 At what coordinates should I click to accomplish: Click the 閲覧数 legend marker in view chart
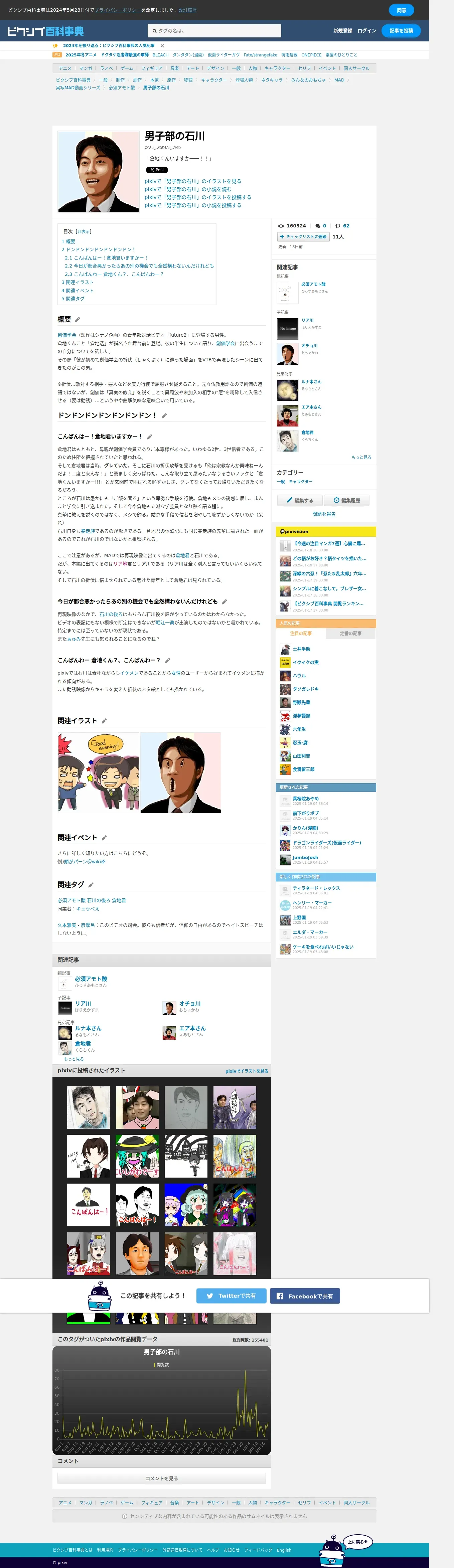click(x=155, y=1365)
